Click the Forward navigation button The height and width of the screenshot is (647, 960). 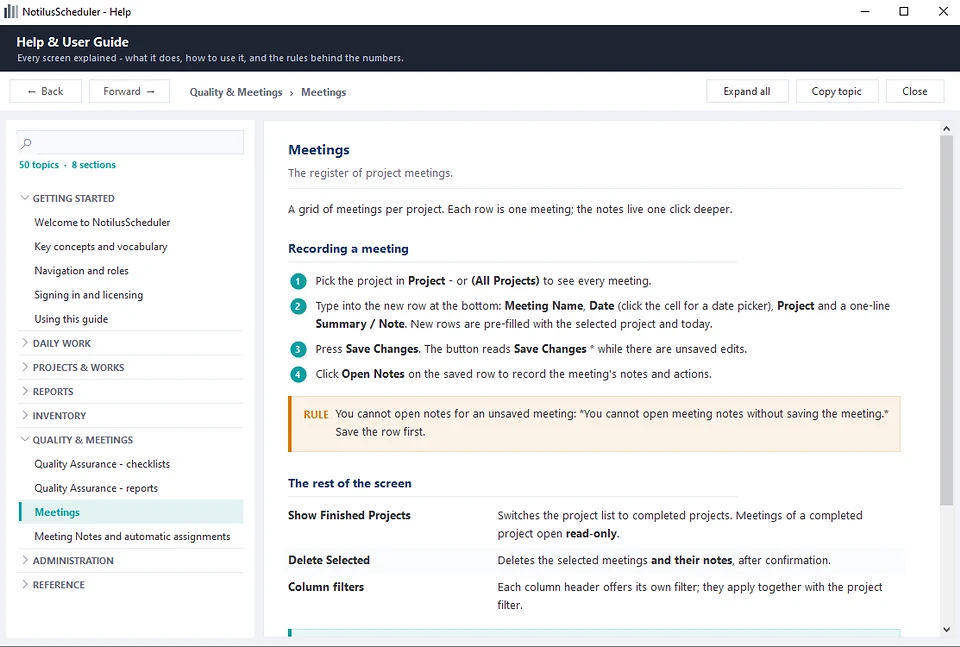[x=129, y=91]
